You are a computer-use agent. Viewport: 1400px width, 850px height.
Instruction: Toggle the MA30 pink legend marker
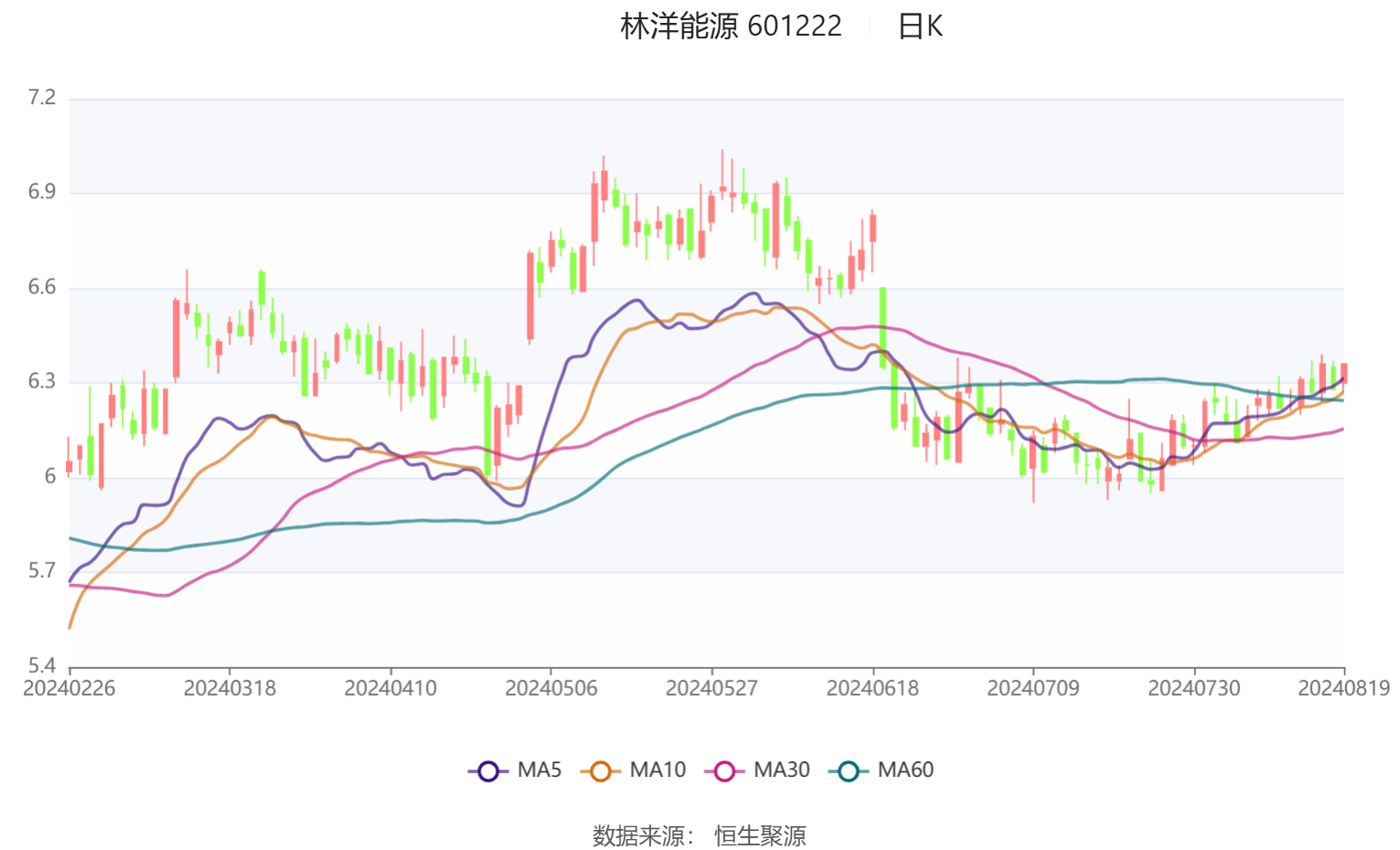coord(724,770)
